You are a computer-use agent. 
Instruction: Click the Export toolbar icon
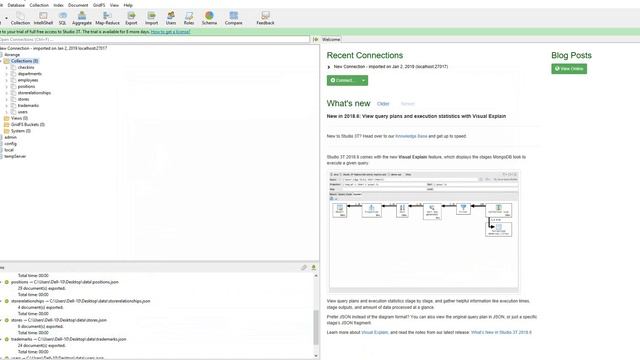[x=131, y=18]
